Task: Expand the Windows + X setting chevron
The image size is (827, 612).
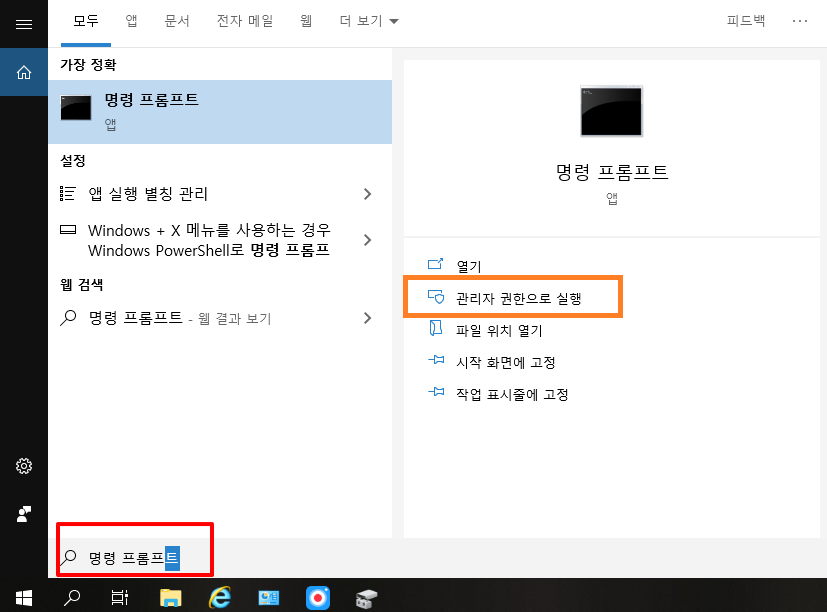Action: point(368,240)
